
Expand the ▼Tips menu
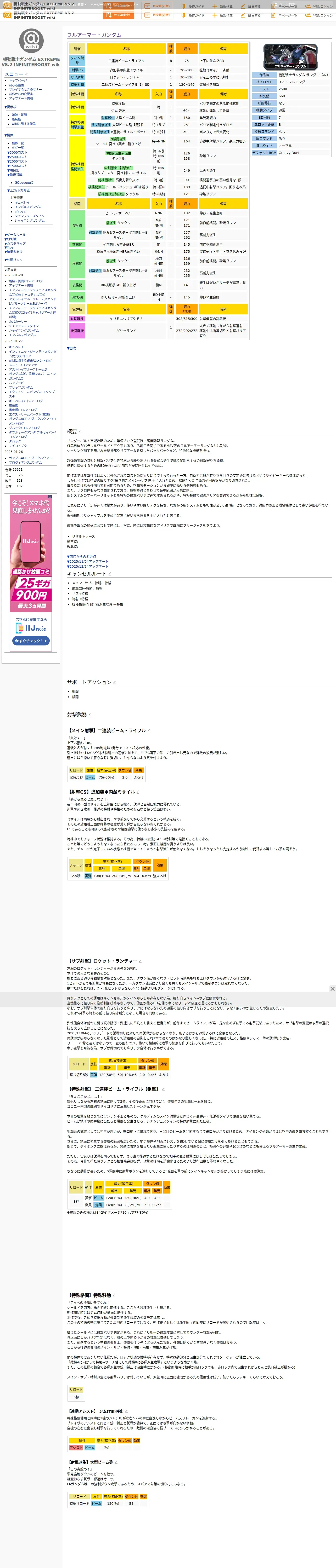point(9,248)
